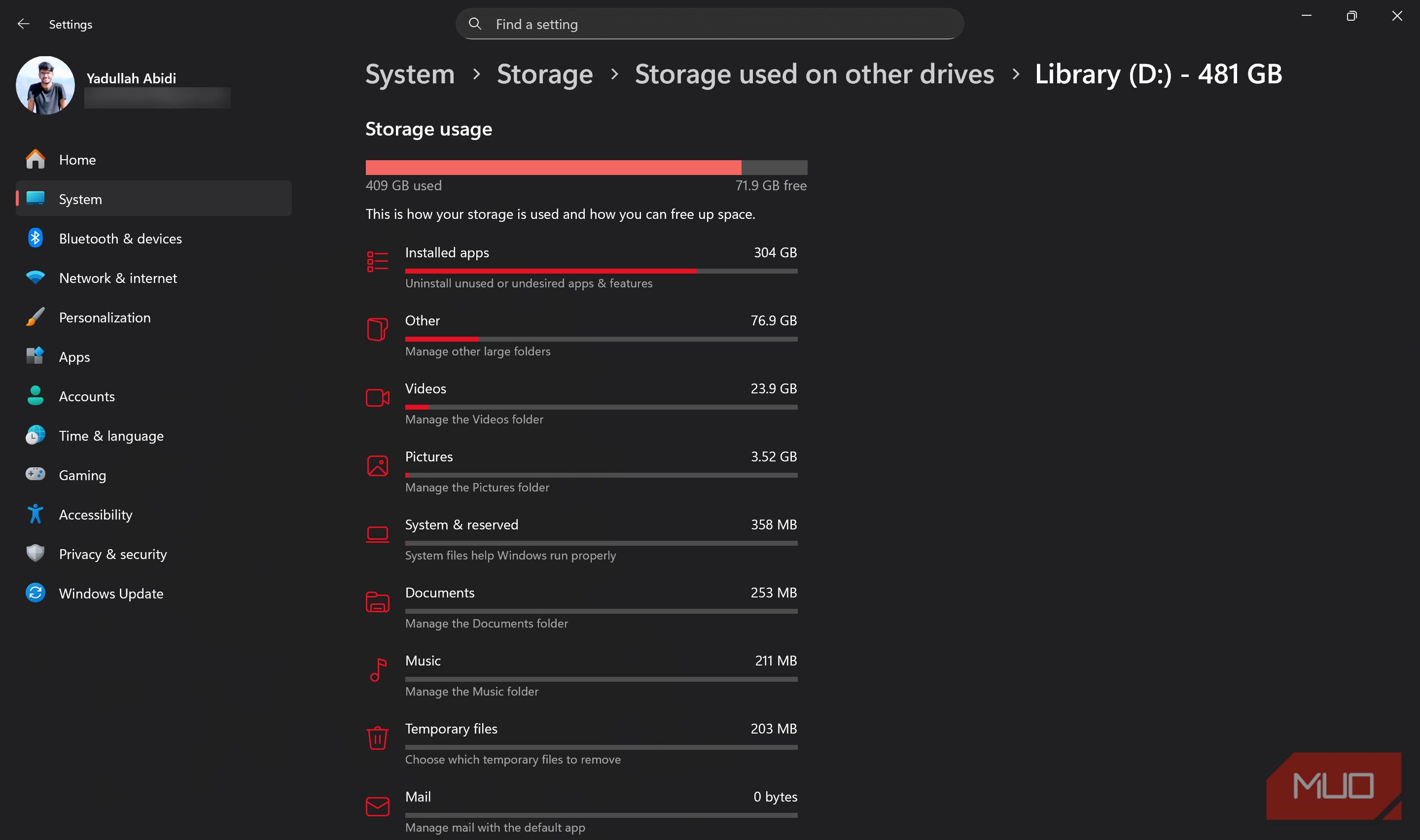This screenshot has height=840, width=1420.
Task: Click the Home house icon in sidebar
Action: (35, 159)
